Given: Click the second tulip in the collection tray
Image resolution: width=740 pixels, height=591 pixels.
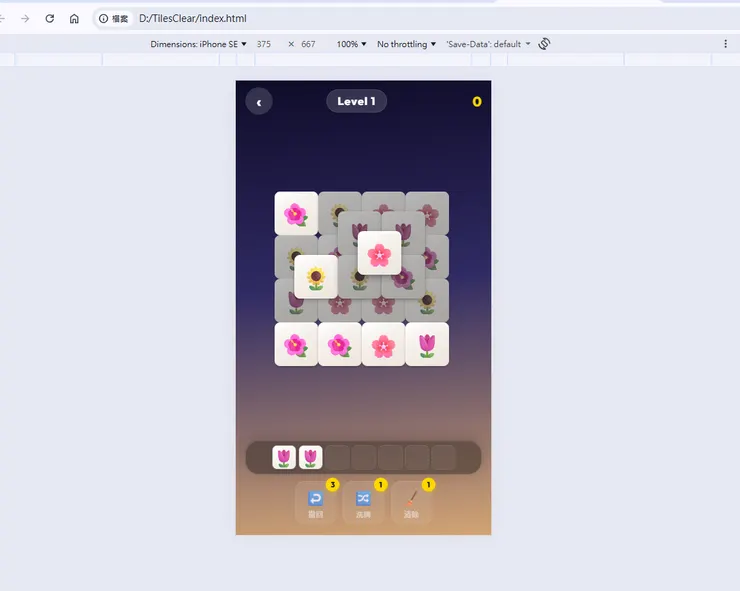Looking at the screenshot, I should point(311,457).
